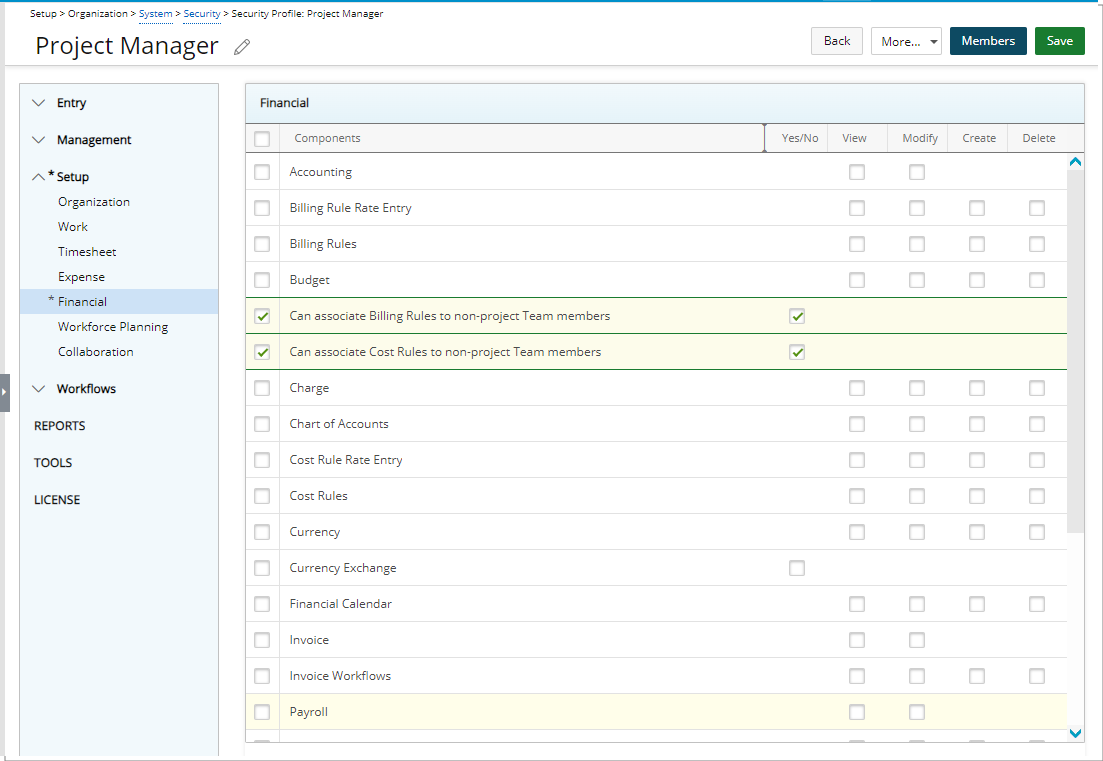Expand the left side panel handle

point(5,392)
